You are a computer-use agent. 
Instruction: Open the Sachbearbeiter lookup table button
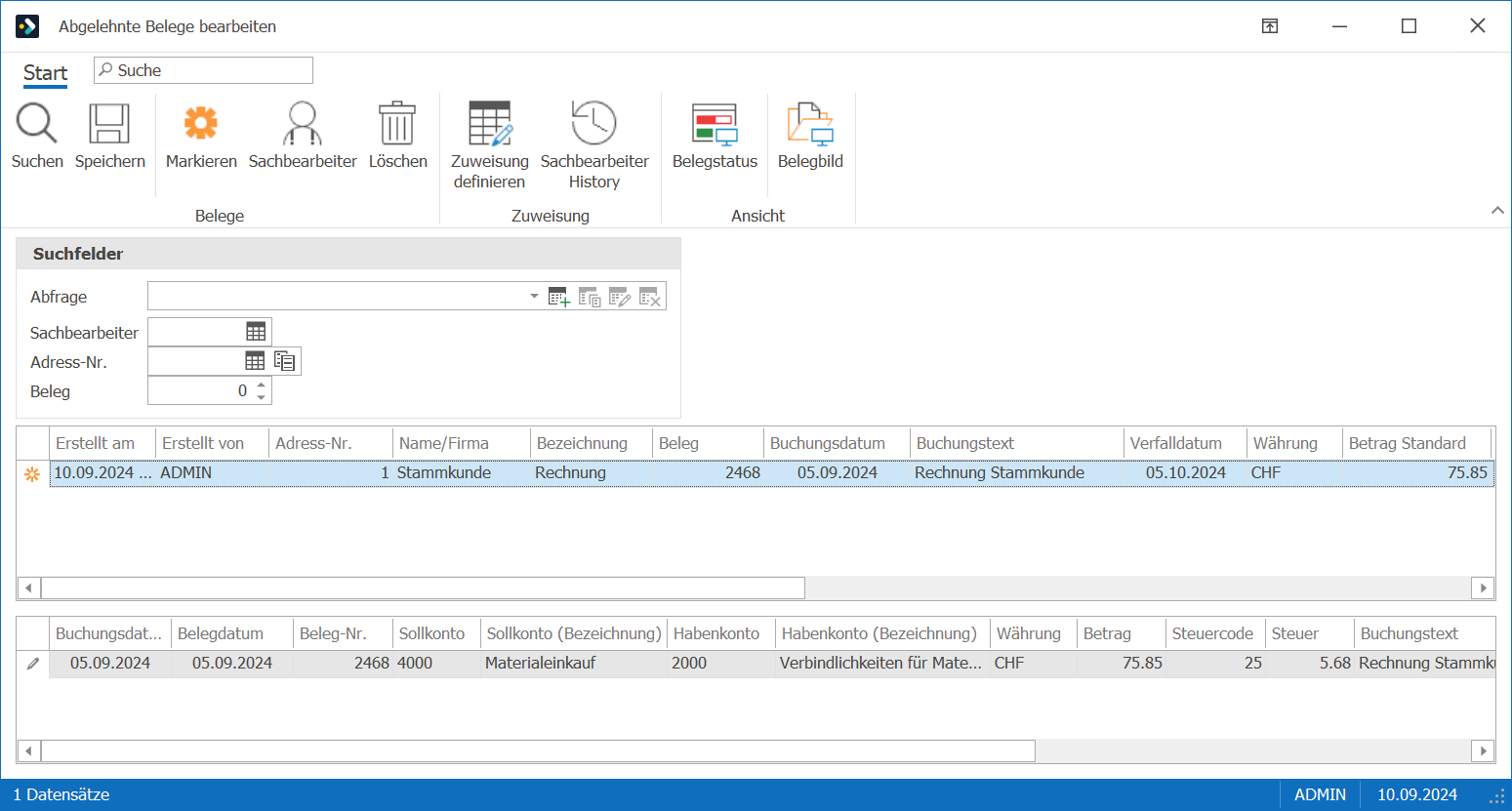click(256, 332)
